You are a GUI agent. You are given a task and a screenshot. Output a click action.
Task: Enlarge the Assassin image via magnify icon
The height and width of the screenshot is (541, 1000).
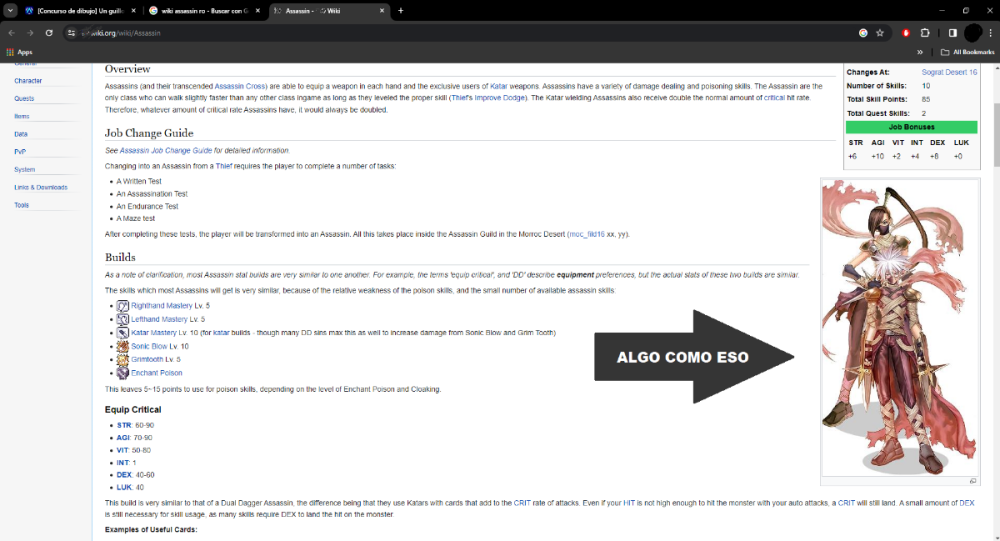(972, 481)
